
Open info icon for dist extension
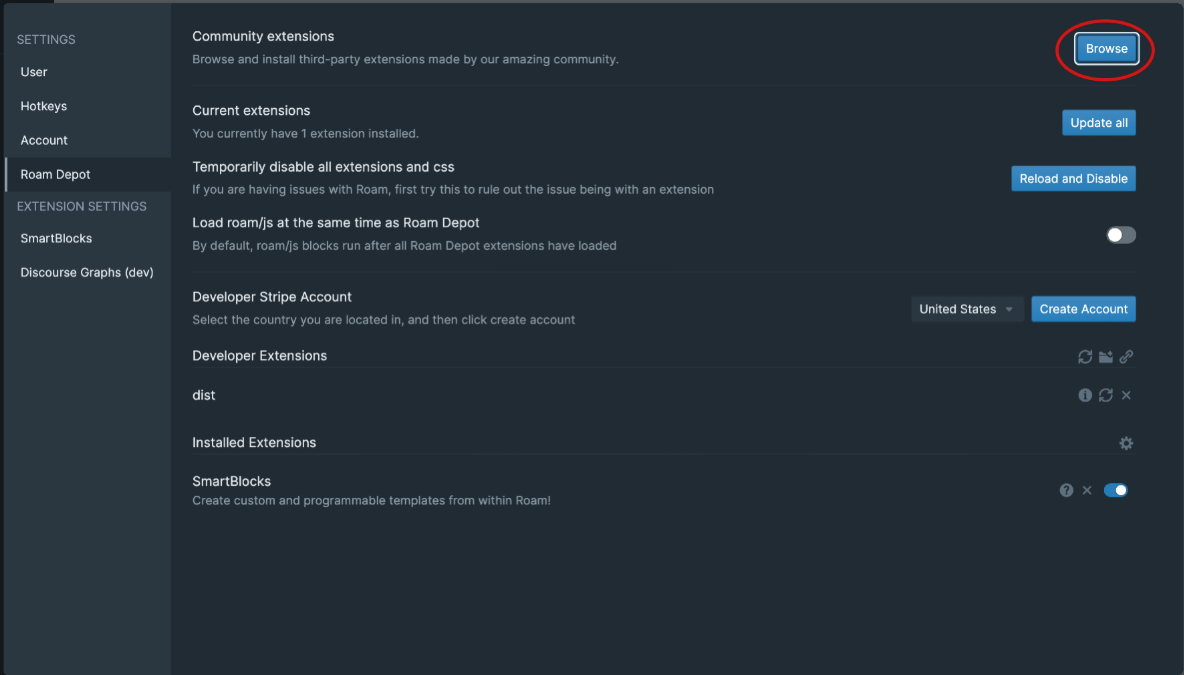click(1085, 395)
